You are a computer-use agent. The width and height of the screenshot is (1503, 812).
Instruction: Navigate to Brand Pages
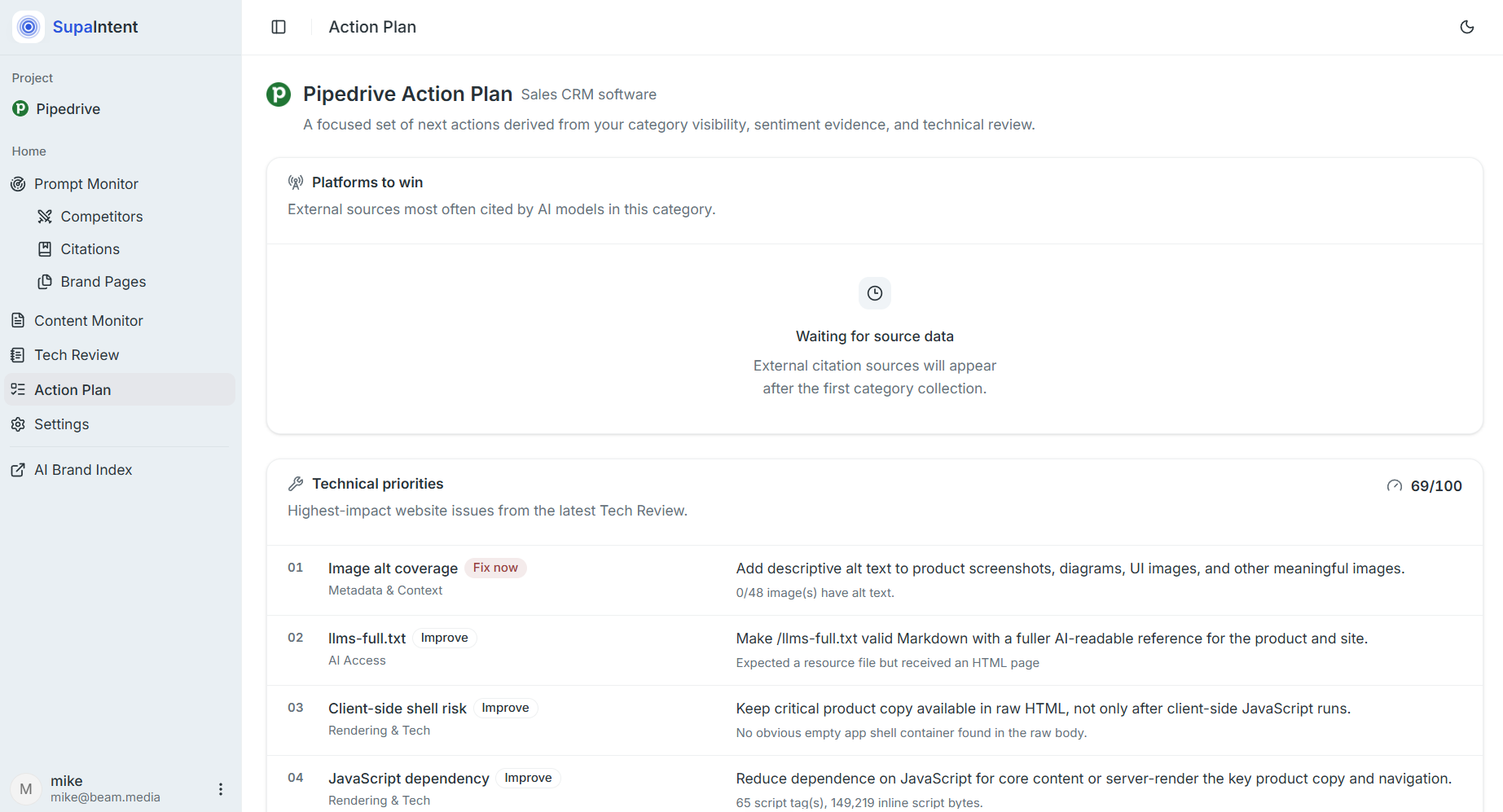point(103,282)
